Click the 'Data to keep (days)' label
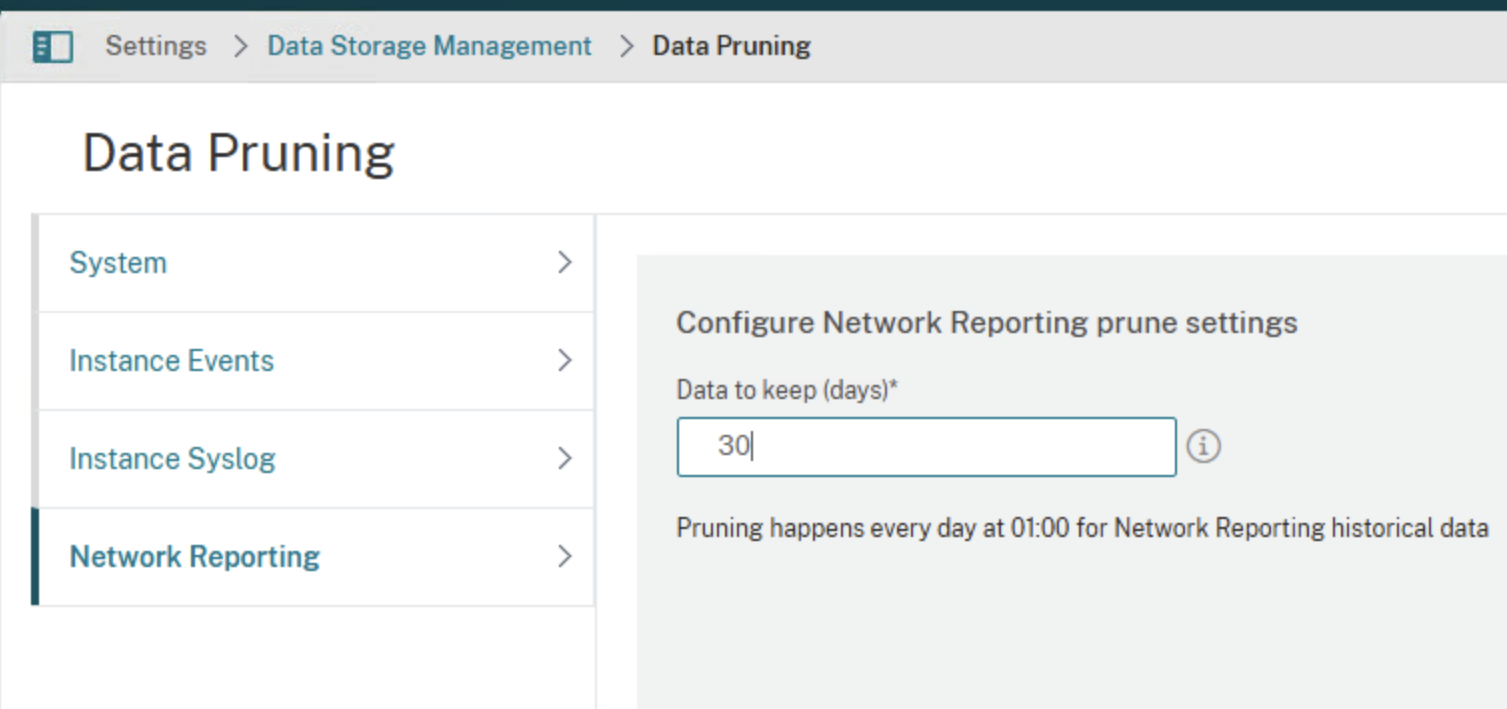1507x709 pixels. click(787, 390)
